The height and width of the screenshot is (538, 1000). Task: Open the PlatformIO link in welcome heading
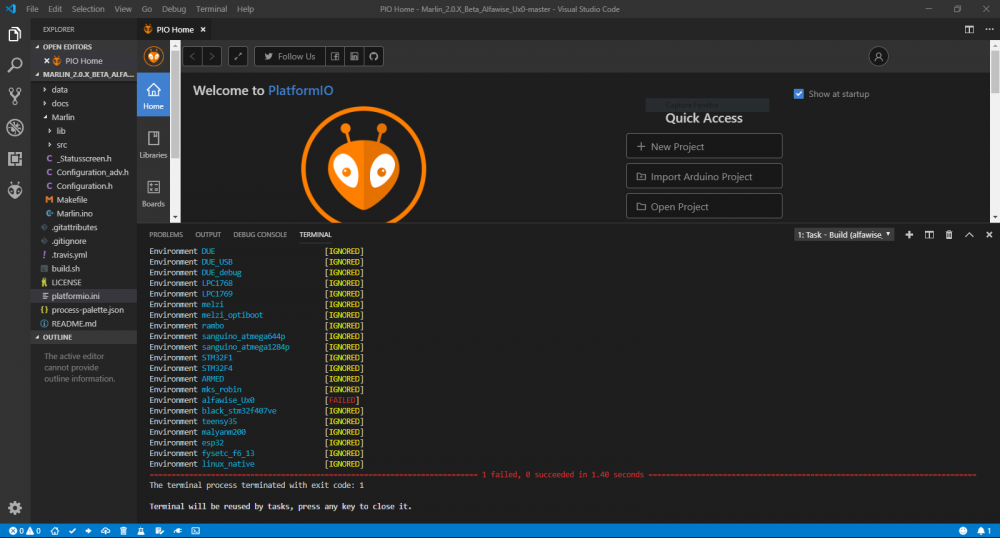point(300,91)
